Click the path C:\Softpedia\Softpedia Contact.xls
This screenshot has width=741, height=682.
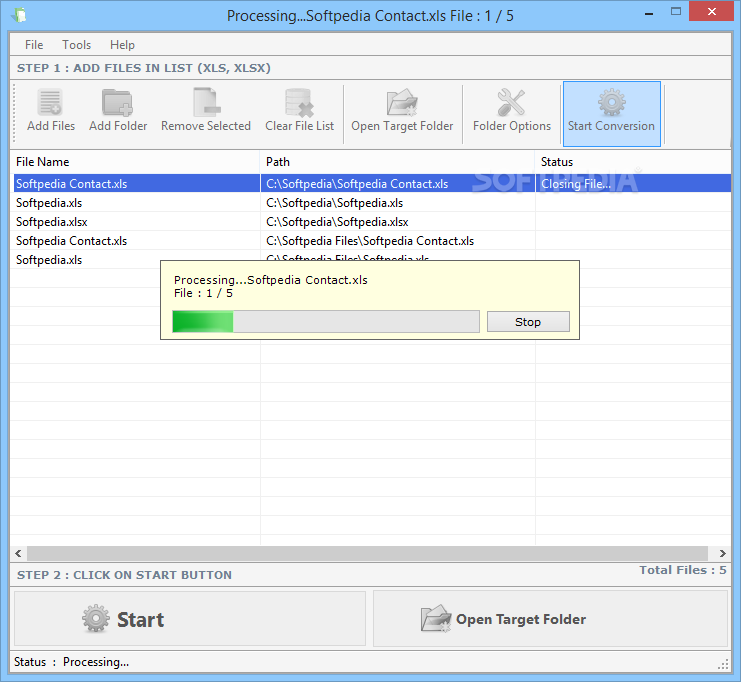[357, 184]
